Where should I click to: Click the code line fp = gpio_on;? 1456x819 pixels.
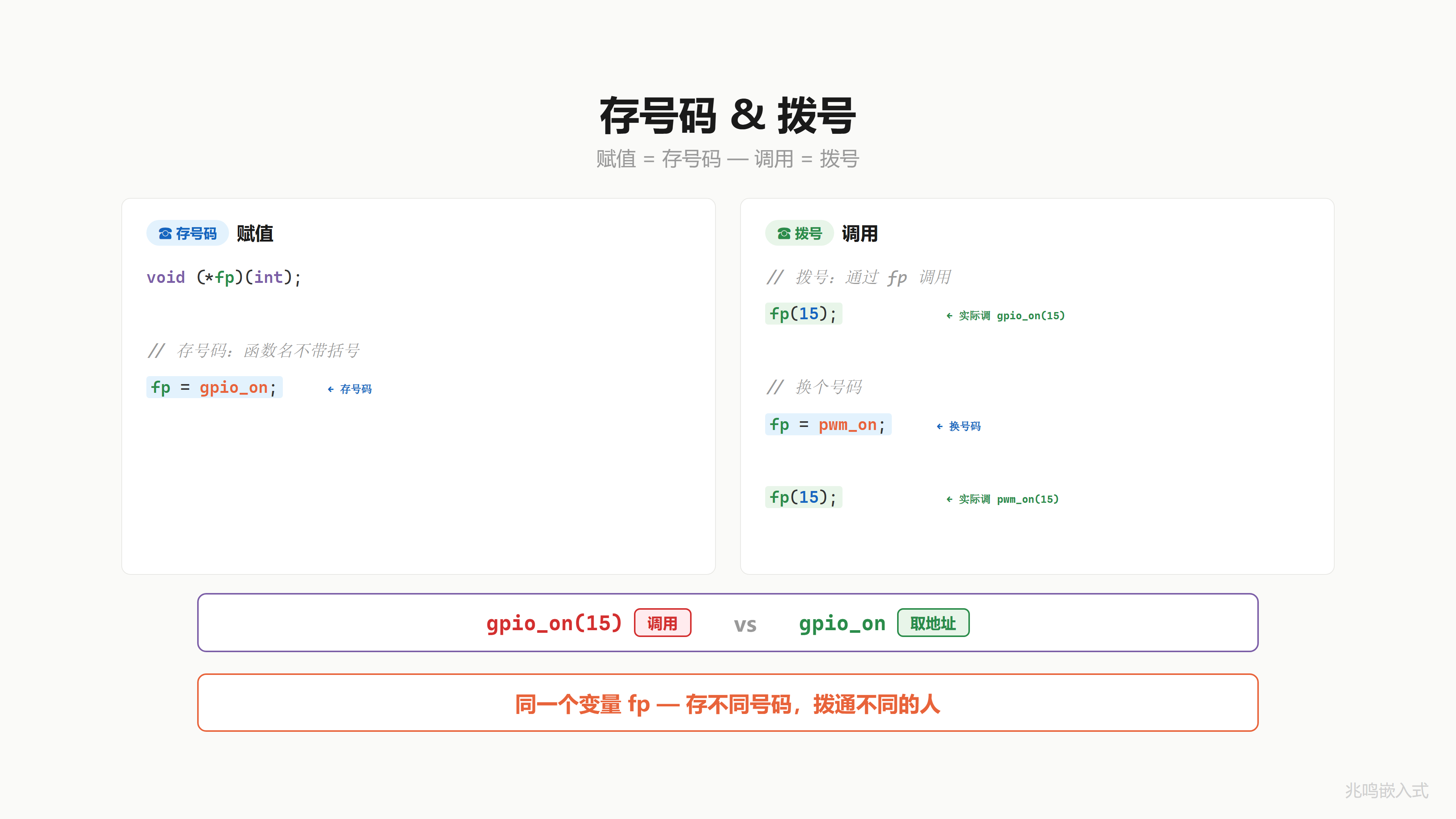(214, 388)
